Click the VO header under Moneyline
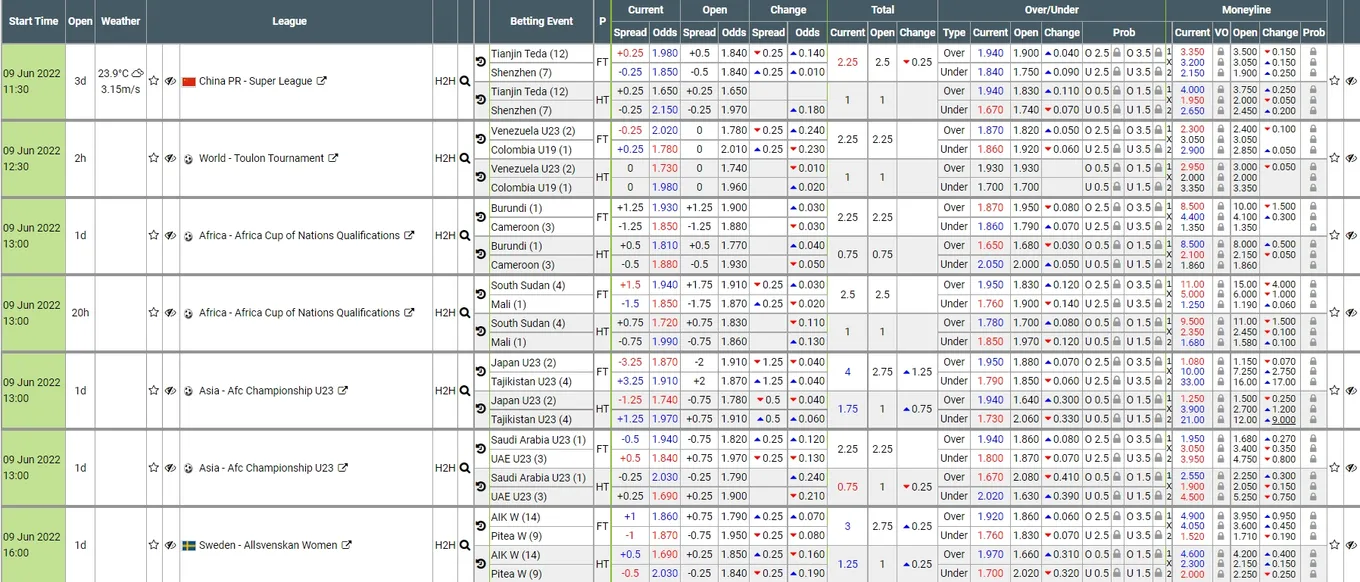The image size is (1360, 582). 1221,32
